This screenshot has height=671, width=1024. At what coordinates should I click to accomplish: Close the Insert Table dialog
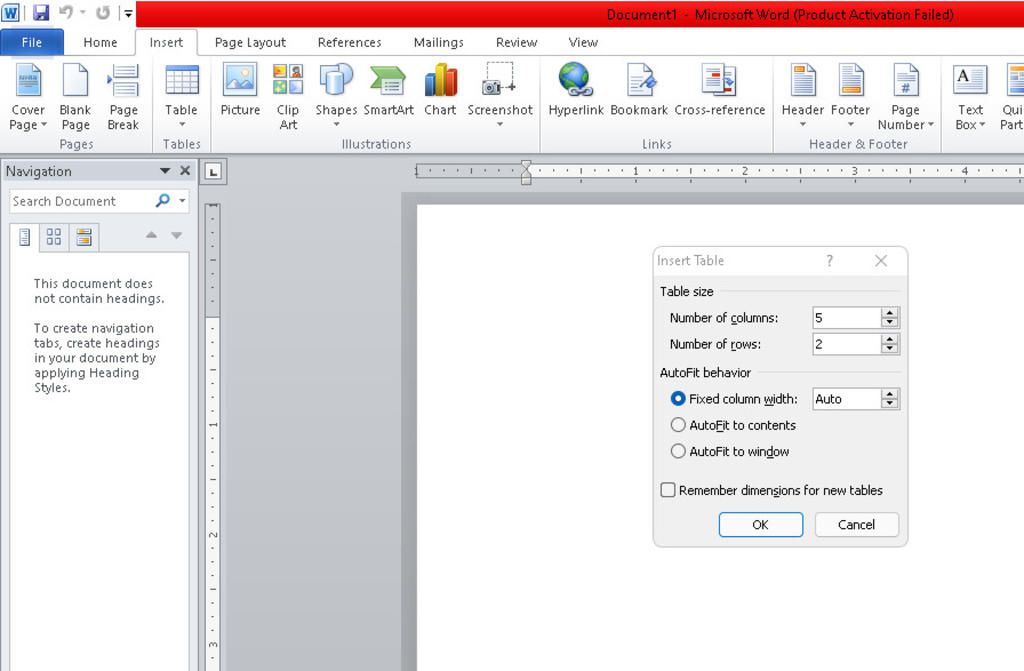pyautogui.click(x=881, y=261)
